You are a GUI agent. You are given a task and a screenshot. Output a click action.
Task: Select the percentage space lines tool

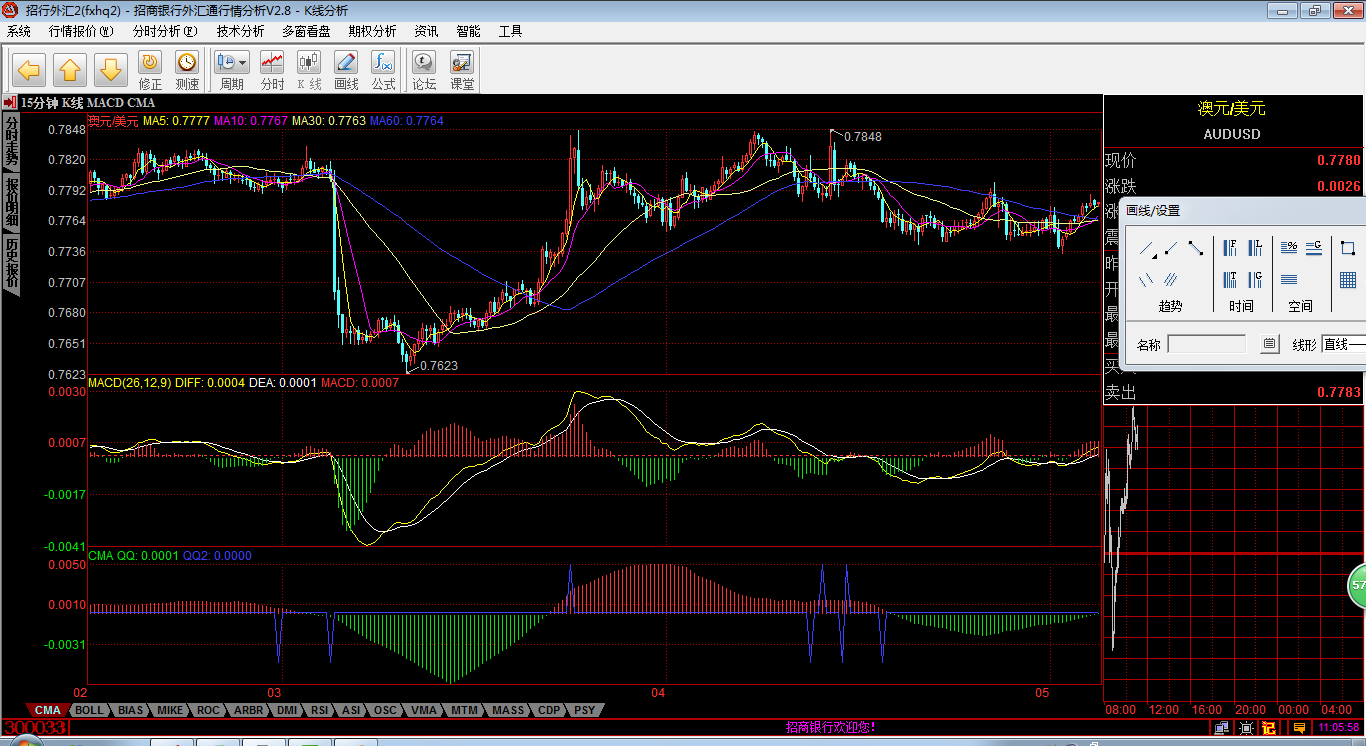1289,247
